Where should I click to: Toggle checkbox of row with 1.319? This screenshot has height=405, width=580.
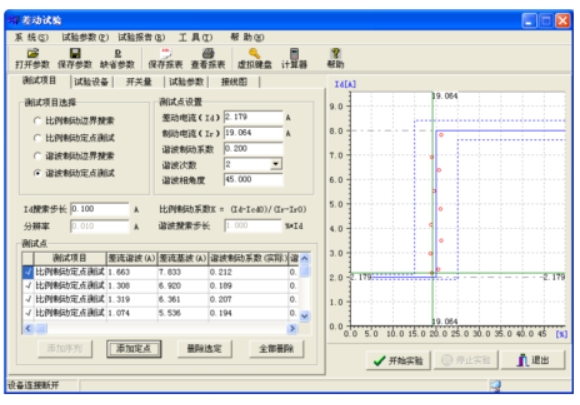click(x=28, y=299)
